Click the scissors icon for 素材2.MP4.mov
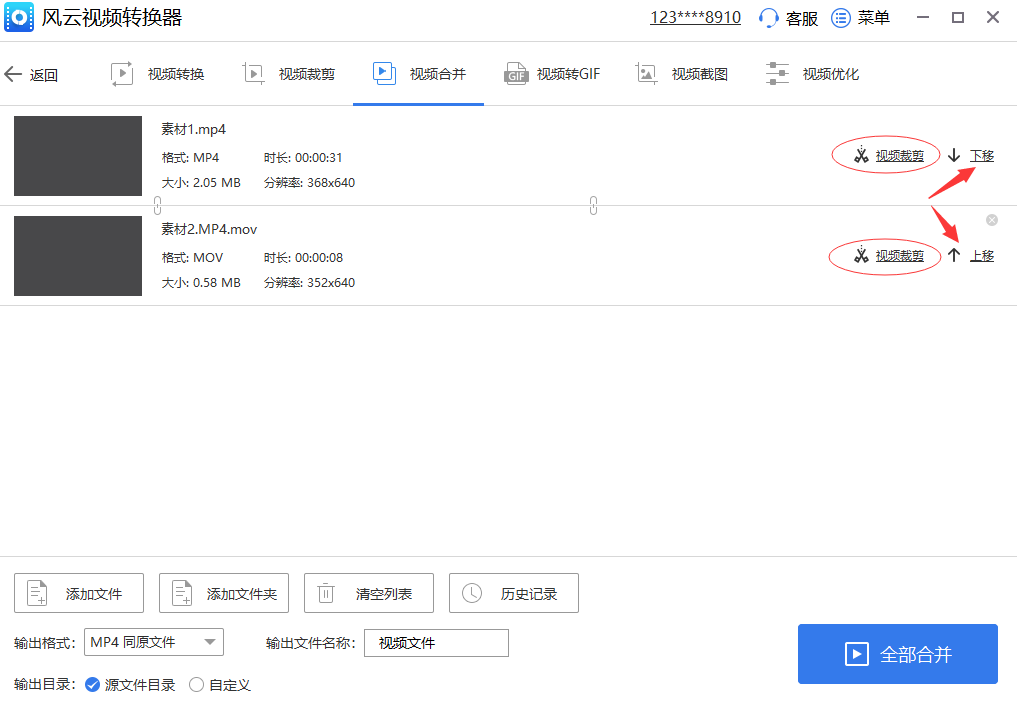 (861, 255)
